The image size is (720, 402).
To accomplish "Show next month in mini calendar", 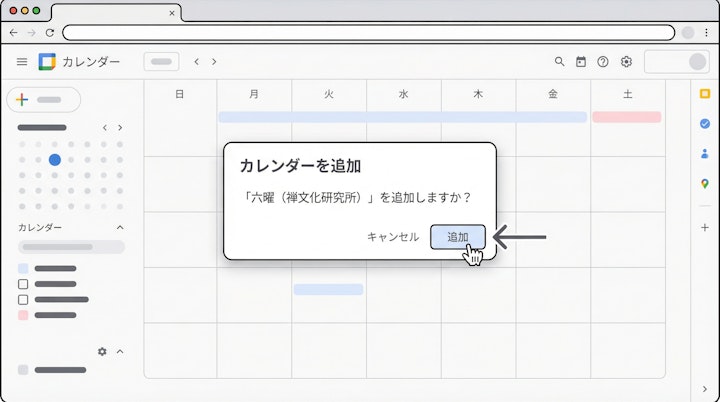I will (x=120, y=128).
